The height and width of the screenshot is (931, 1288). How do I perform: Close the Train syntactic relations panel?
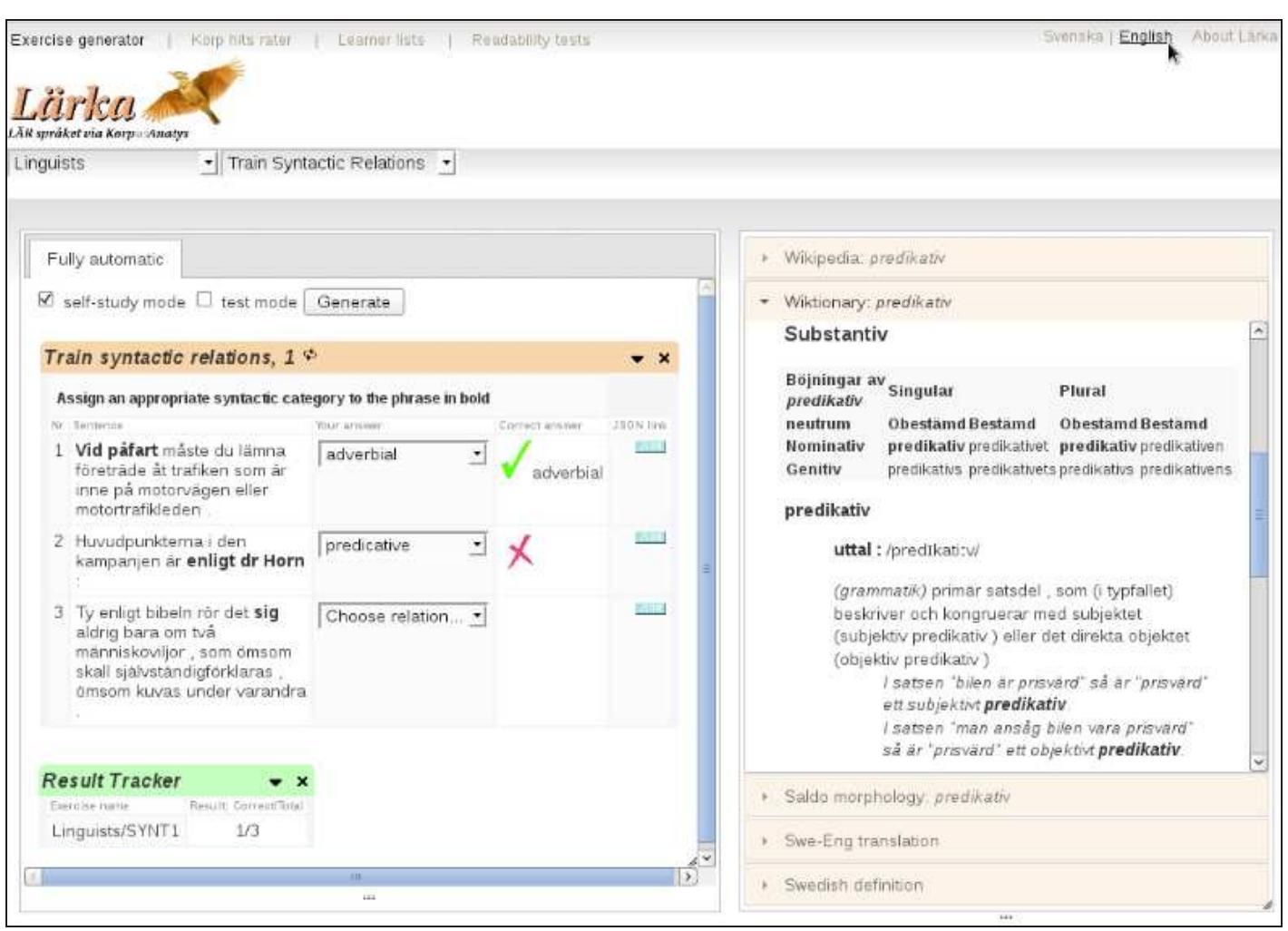pos(664,358)
